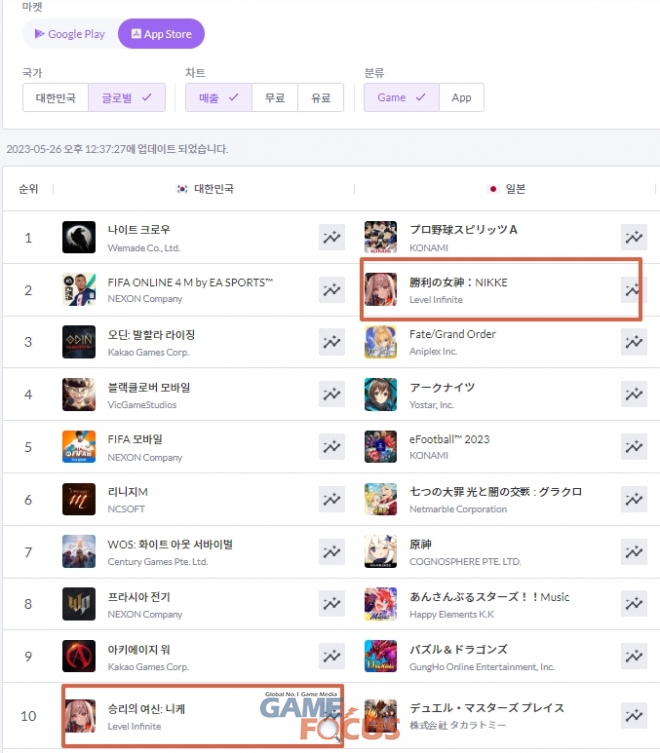Open trend chart for パズル&ドラゴンズ
Image resolution: width=660 pixels, height=753 pixels.
pos(634,656)
